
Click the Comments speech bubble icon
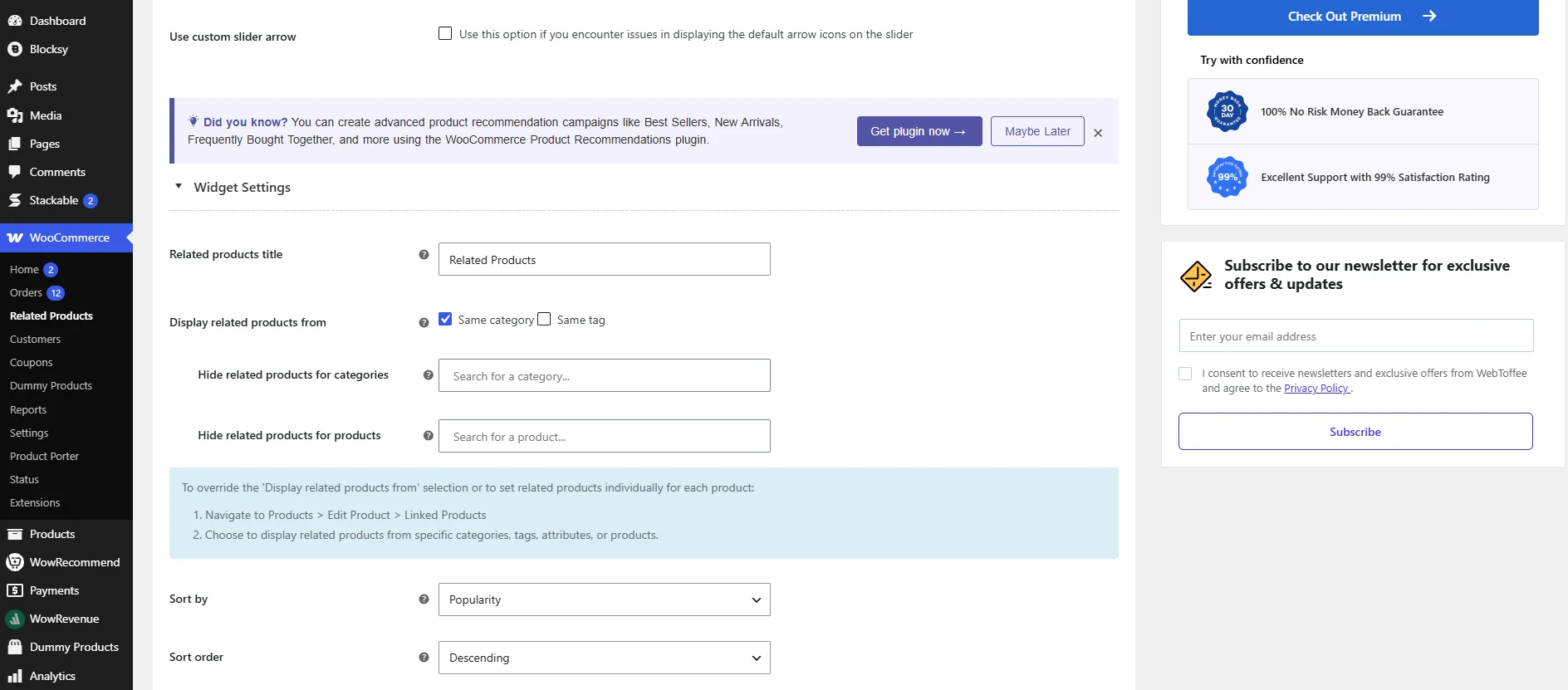[15, 172]
